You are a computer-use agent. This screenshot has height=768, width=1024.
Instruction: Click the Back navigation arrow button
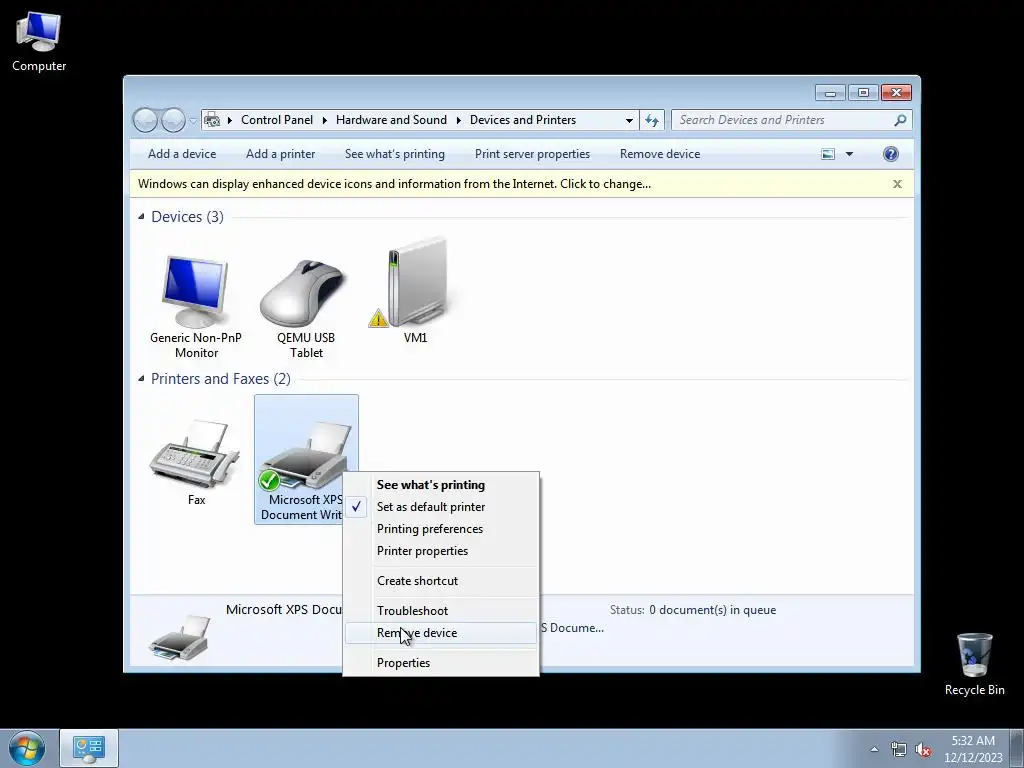tap(145, 120)
